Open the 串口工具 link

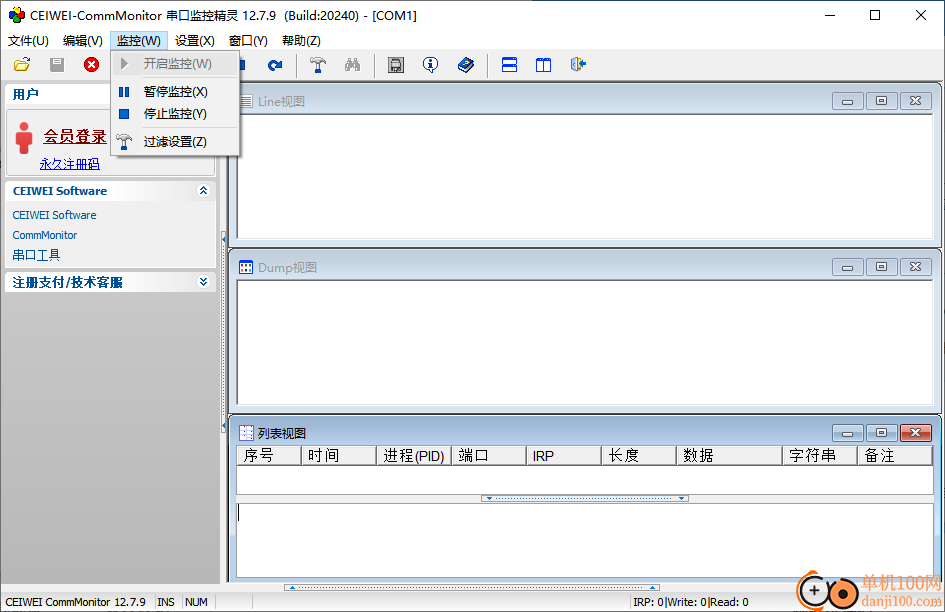tap(36, 255)
